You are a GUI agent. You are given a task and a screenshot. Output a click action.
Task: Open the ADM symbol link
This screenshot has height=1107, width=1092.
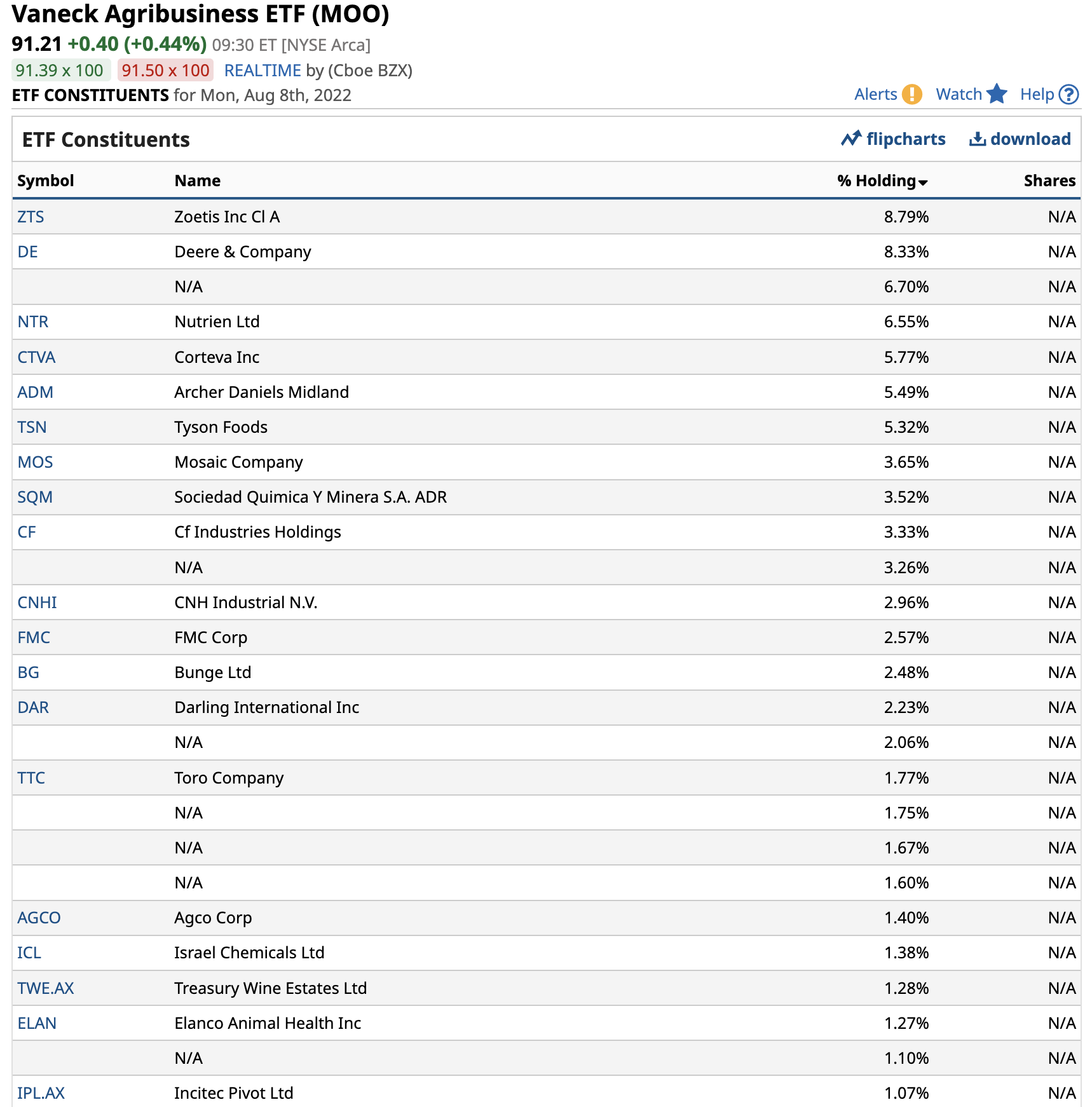click(35, 392)
